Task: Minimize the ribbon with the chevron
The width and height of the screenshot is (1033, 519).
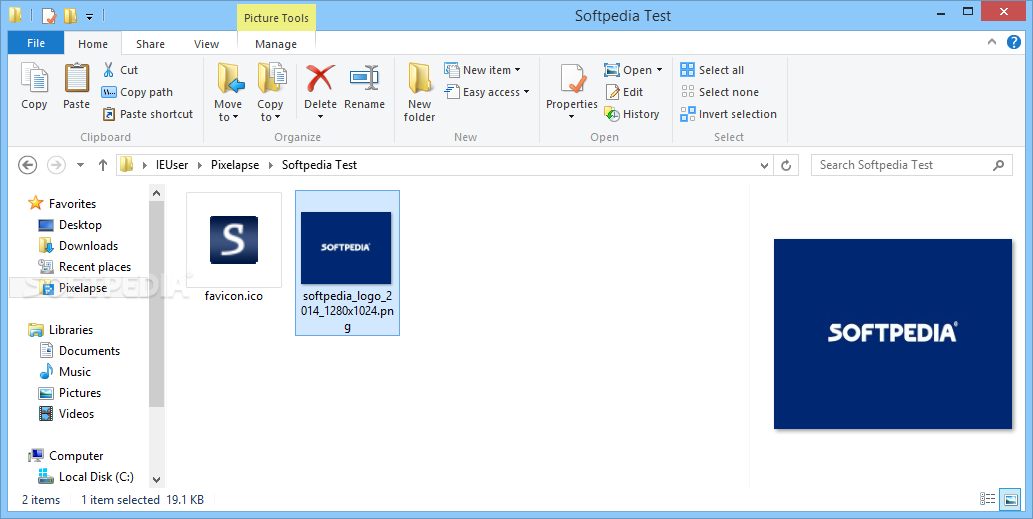Action: click(992, 42)
